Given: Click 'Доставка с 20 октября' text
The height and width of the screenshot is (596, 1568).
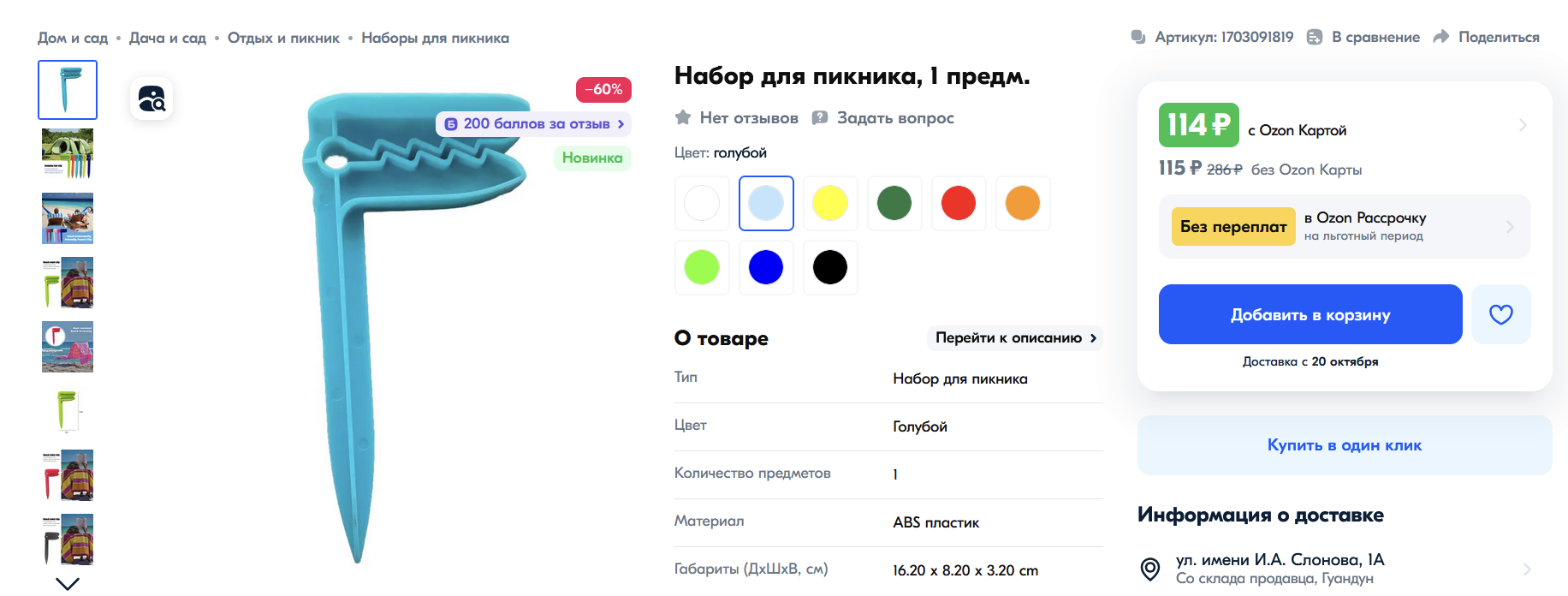Looking at the screenshot, I should (1310, 361).
